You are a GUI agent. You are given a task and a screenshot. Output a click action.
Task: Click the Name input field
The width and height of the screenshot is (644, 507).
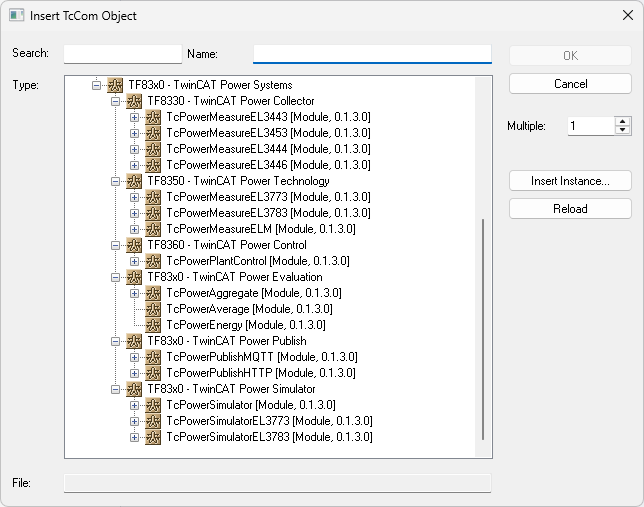(x=372, y=54)
